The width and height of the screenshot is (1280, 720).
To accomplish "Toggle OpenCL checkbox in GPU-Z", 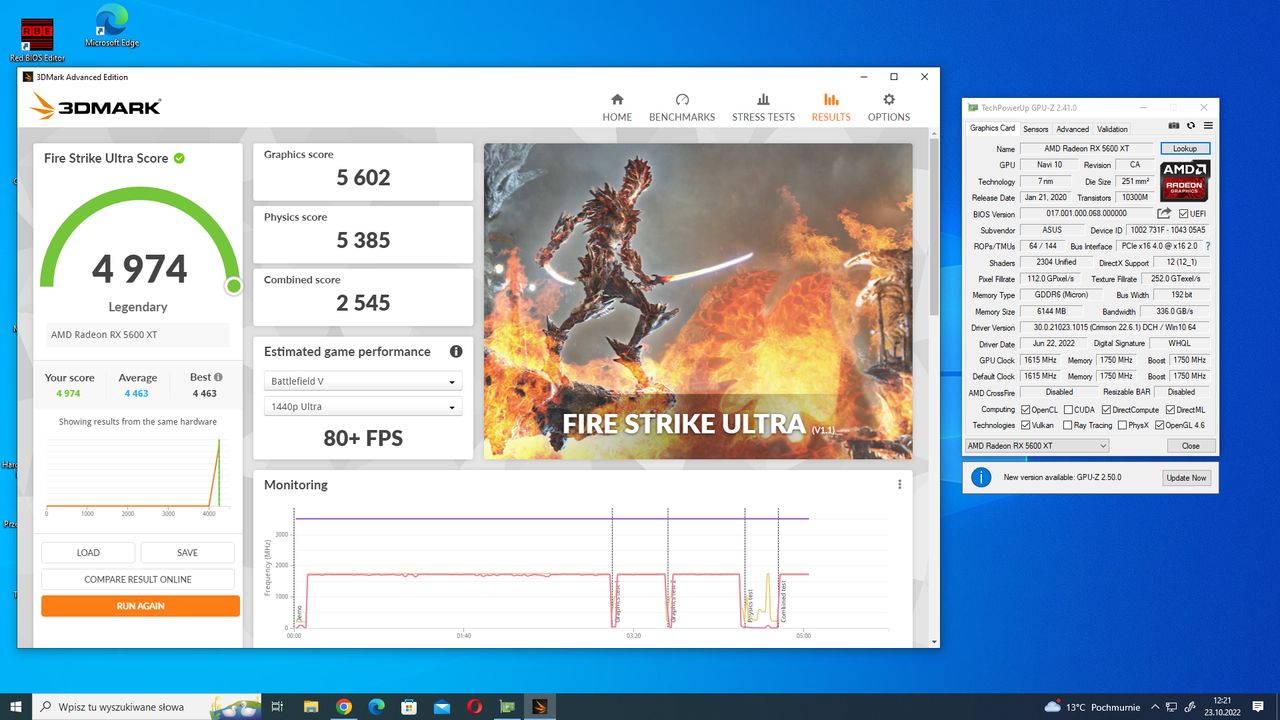I will tap(1025, 409).
